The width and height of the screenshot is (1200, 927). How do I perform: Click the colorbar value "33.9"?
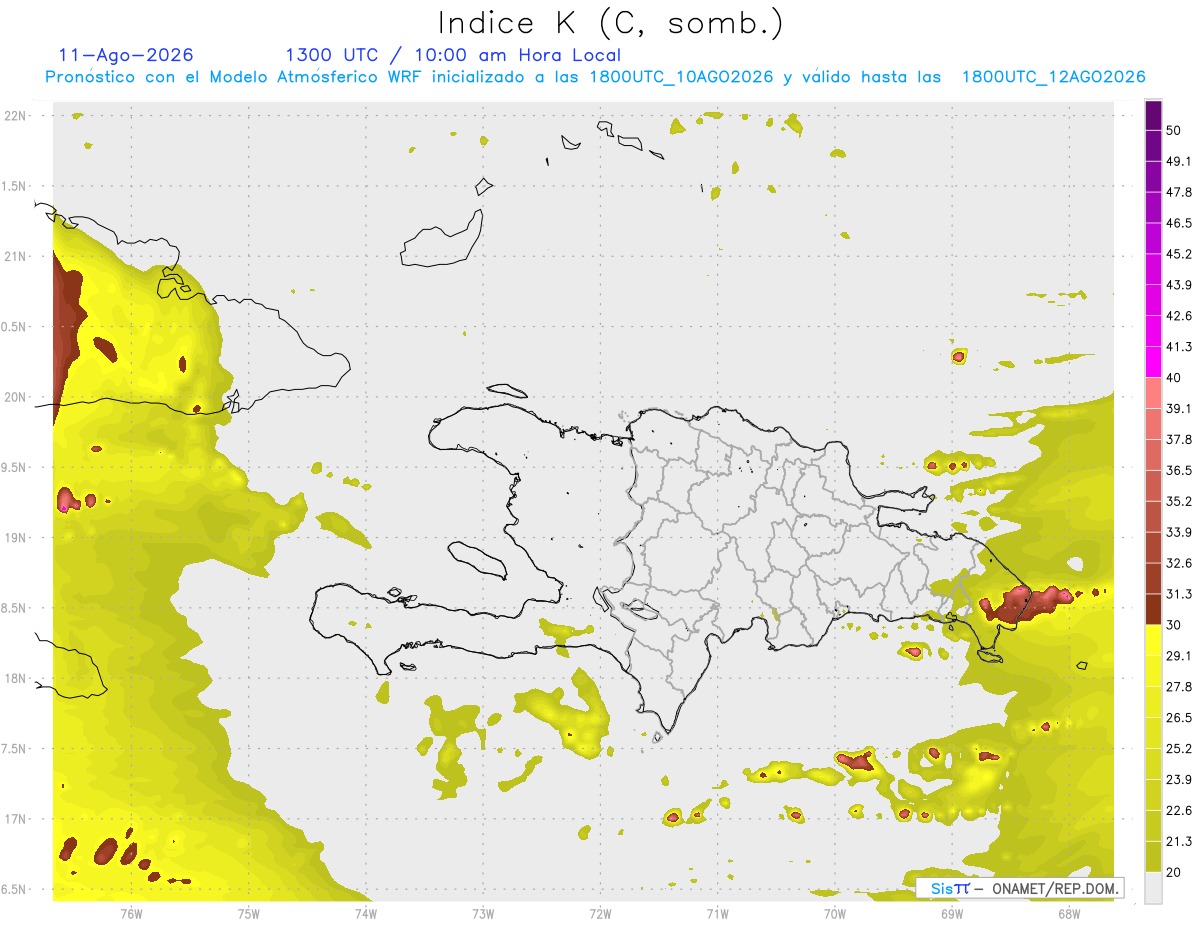(1180, 532)
